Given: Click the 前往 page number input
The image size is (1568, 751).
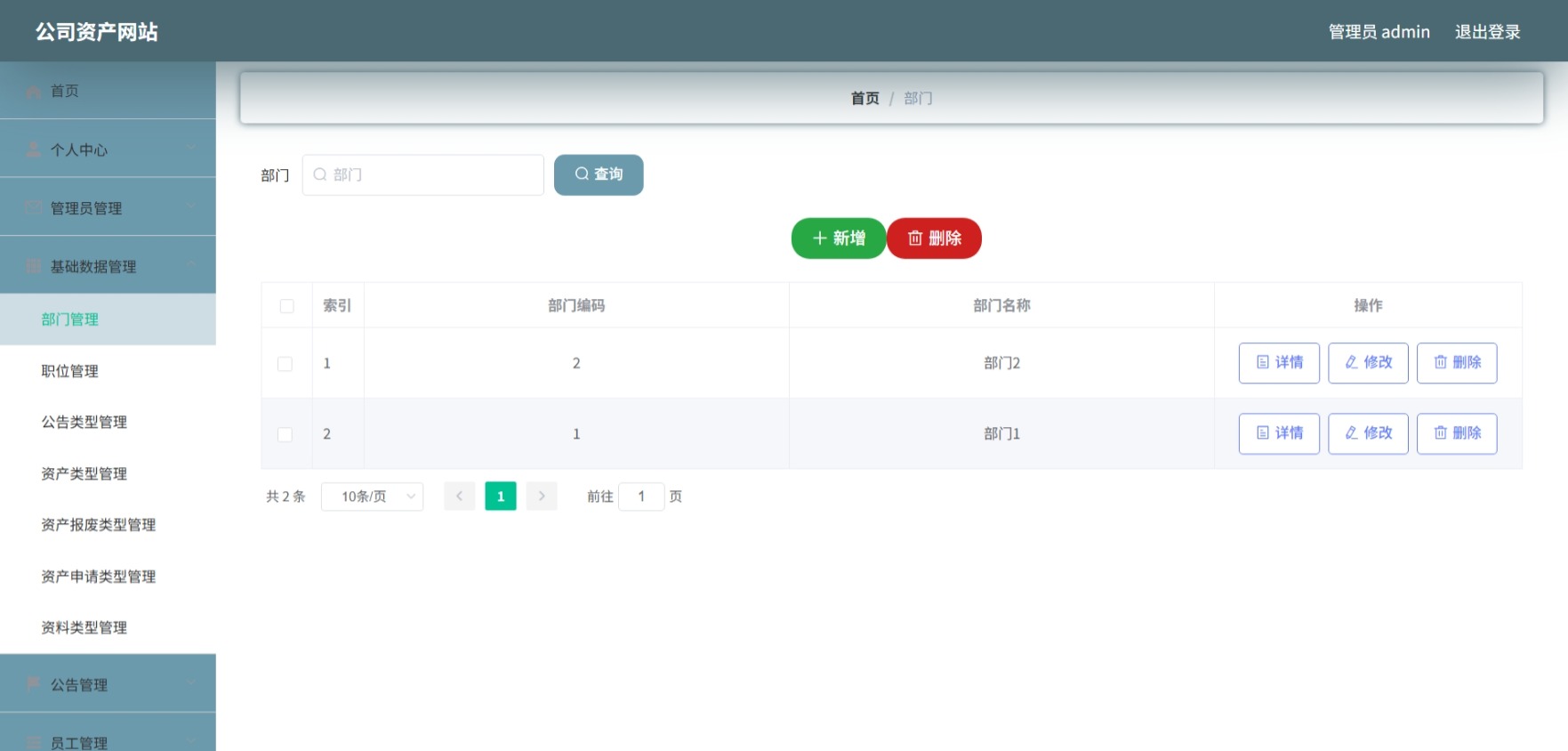Looking at the screenshot, I should 641,497.
